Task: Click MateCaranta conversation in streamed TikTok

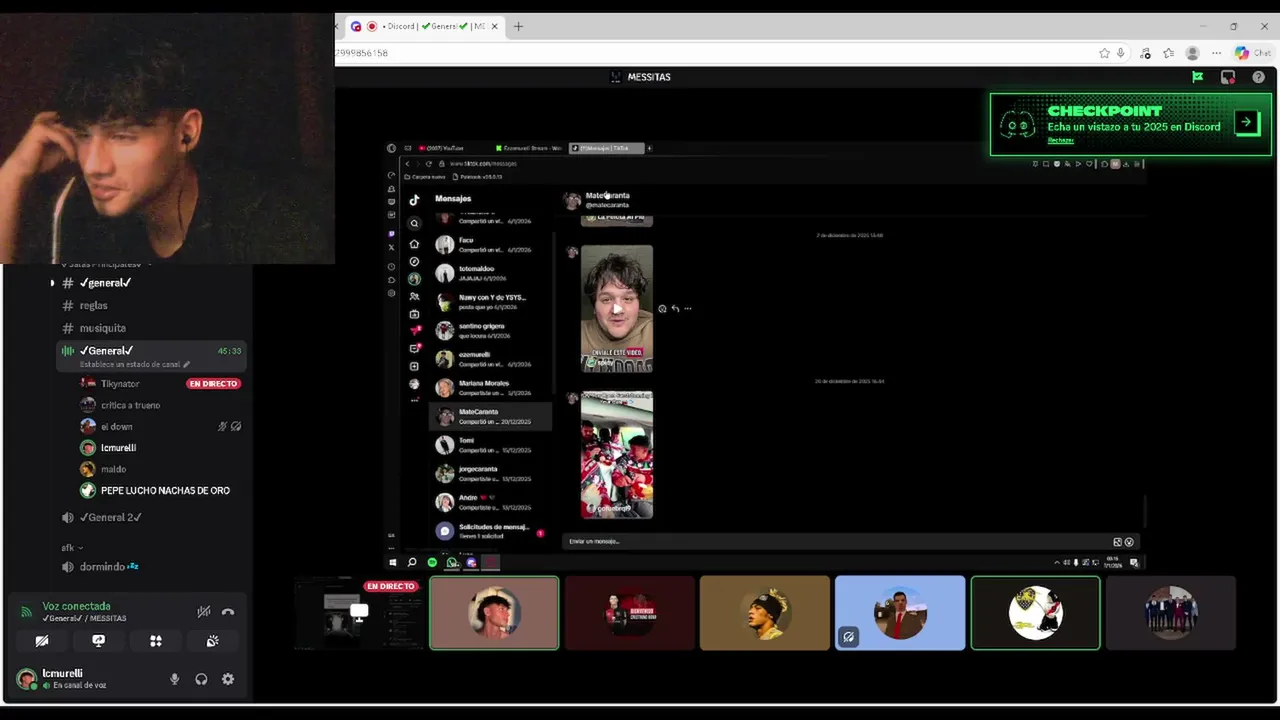Action: click(490, 416)
